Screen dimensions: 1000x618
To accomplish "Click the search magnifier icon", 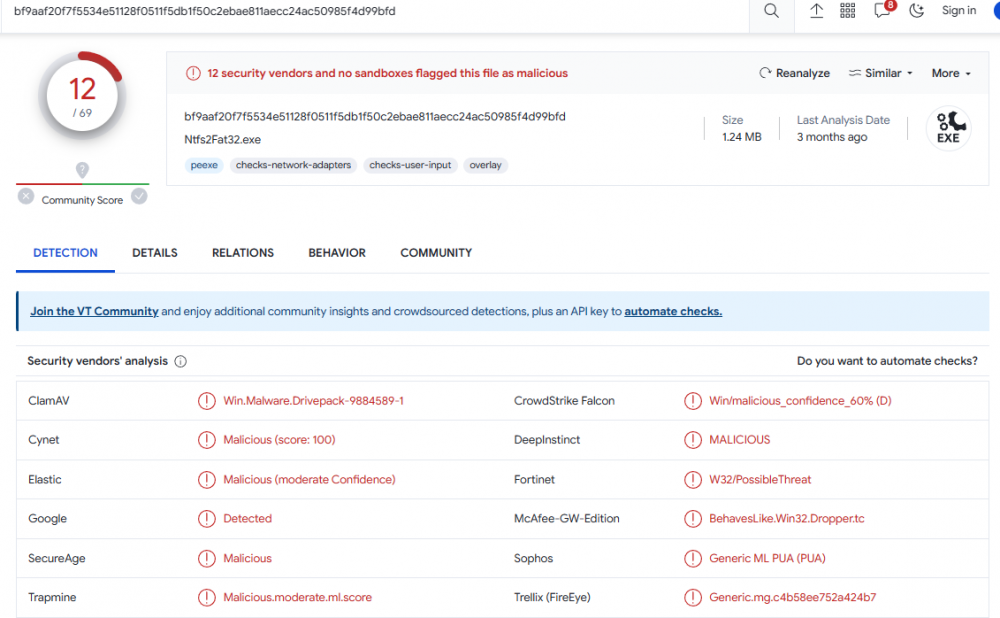I will [771, 11].
